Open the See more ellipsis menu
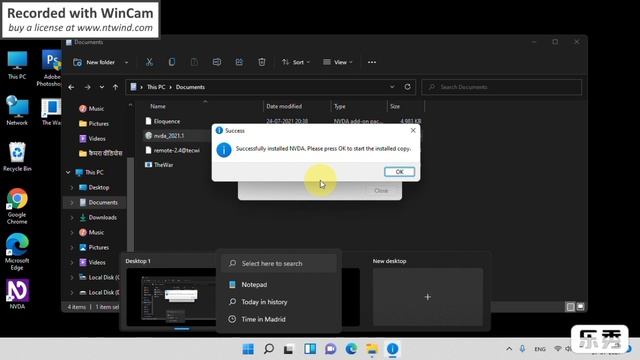The width and height of the screenshot is (640, 360). click(x=372, y=62)
